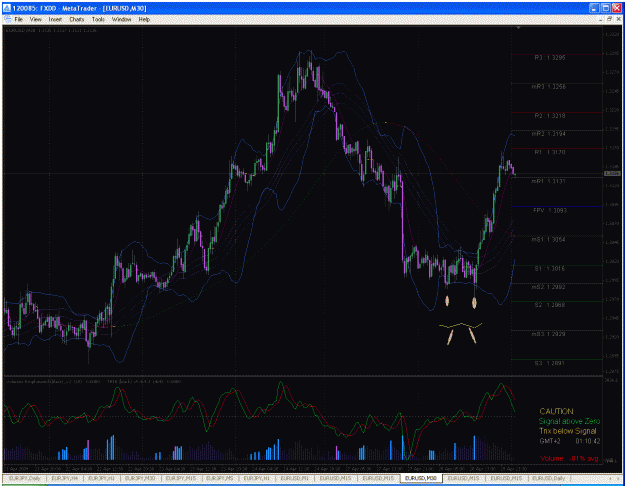The height and width of the screenshot is (486, 625).
Task: Open the Insert menu
Action: 55,19
